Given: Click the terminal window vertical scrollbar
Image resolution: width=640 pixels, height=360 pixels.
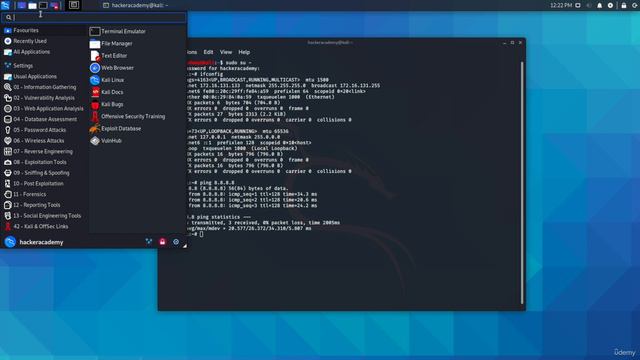Looking at the screenshot, I should (x=522, y=182).
